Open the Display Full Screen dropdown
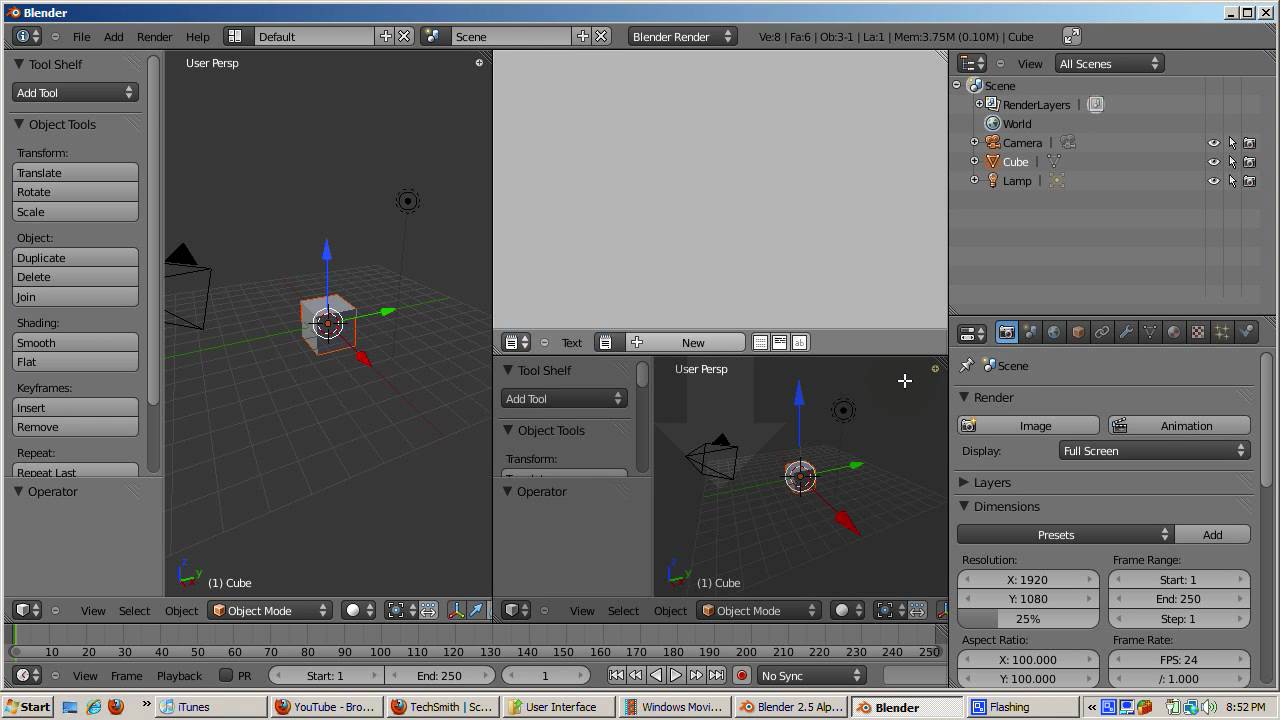 [x=1154, y=451]
